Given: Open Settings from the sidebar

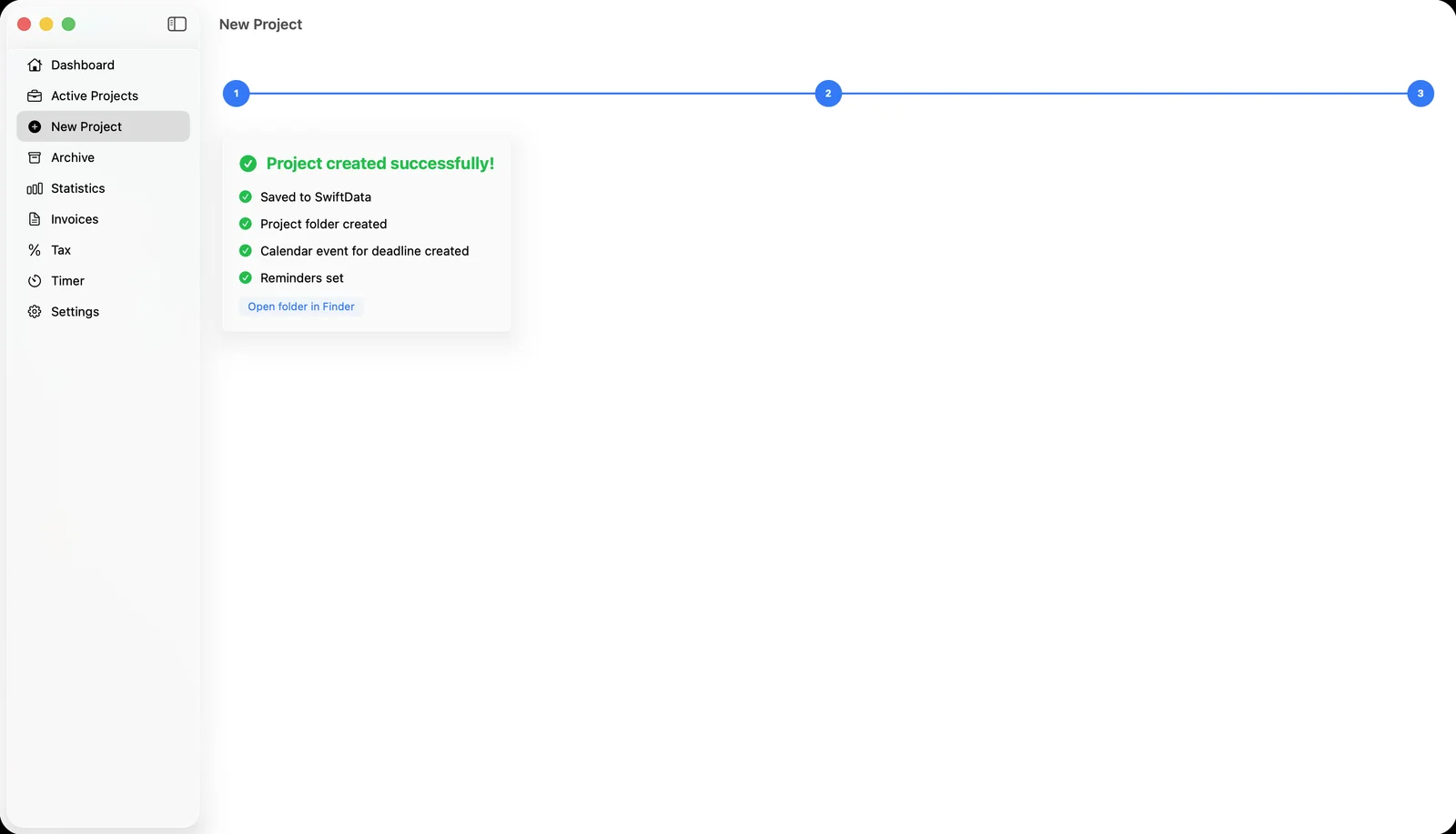Looking at the screenshot, I should 103,312.
